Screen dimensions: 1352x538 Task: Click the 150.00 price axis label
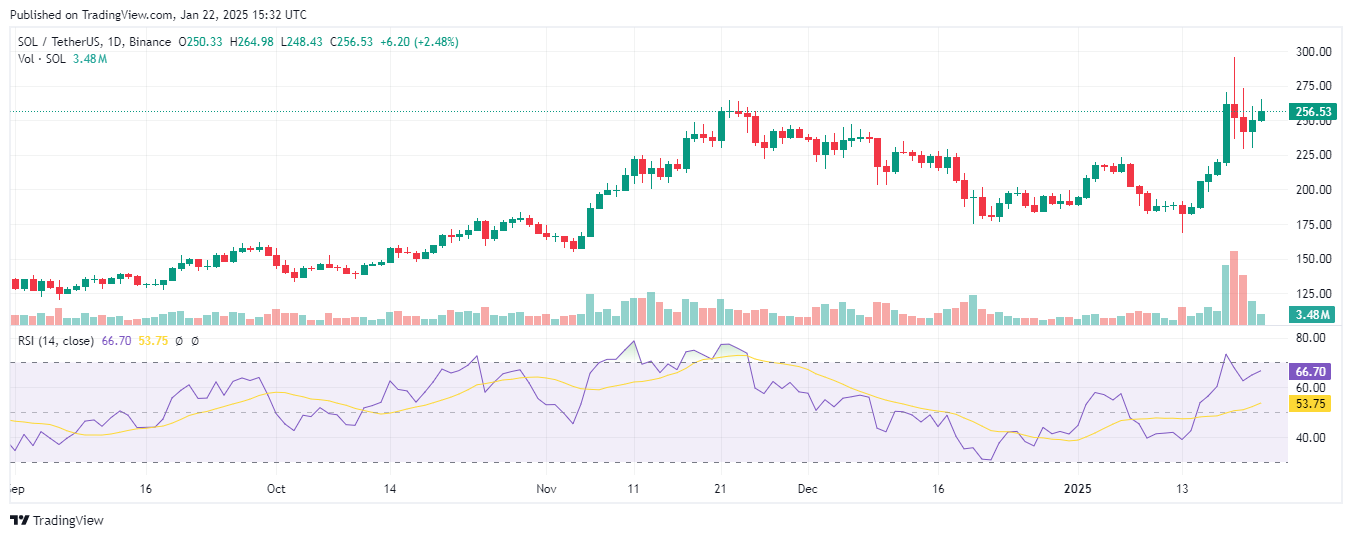(1313, 259)
